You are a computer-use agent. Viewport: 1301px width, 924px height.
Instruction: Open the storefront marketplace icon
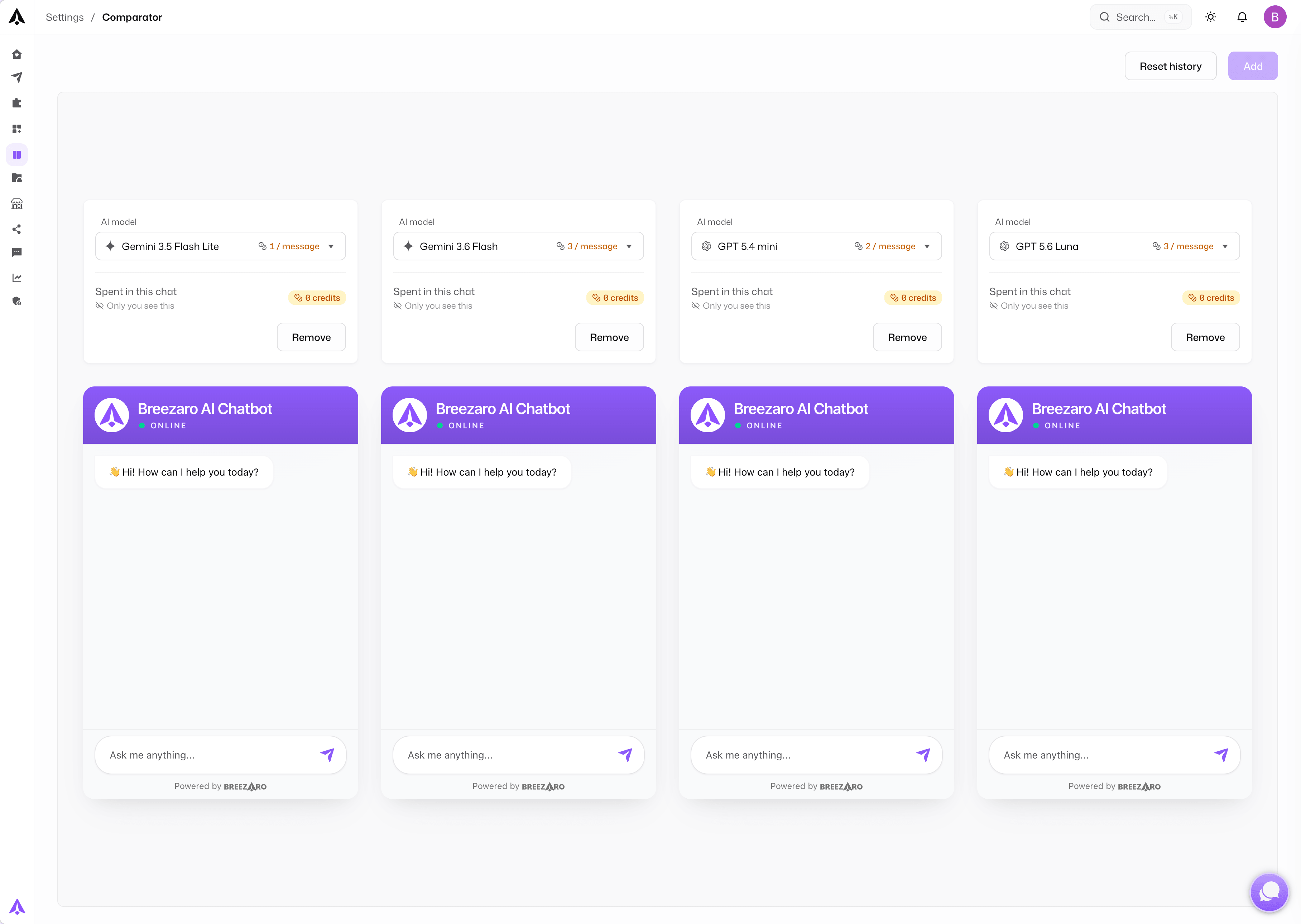click(16, 204)
